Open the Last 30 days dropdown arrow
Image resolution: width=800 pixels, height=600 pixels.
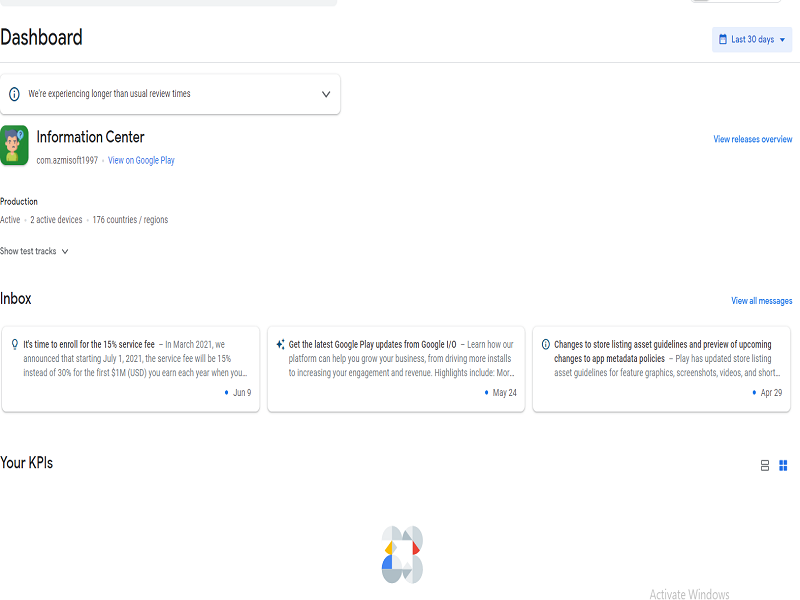(782, 40)
